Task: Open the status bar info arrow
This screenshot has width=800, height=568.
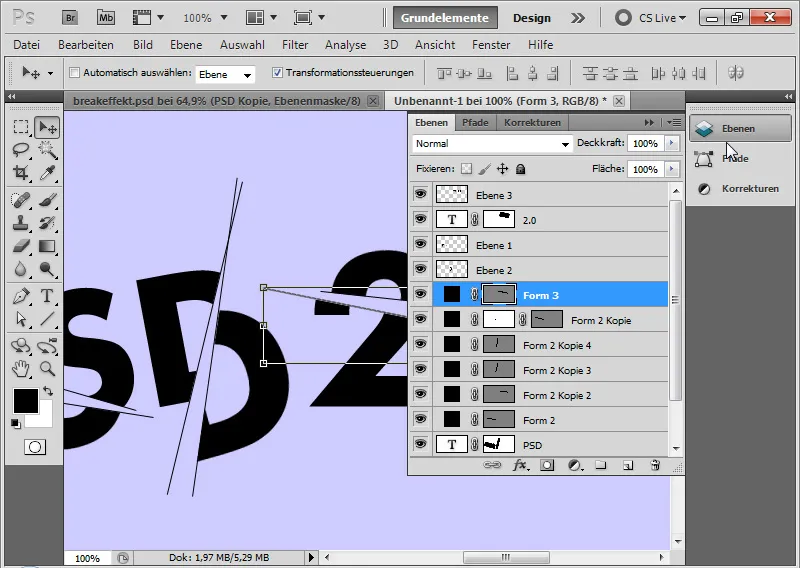Action: click(311, 557)
